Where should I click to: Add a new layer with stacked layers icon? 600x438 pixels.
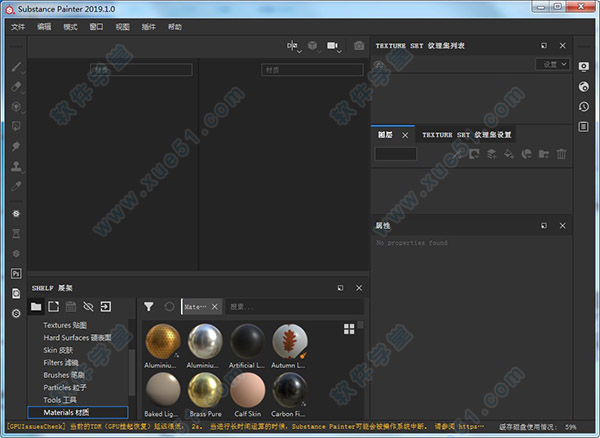pos(491,154)
